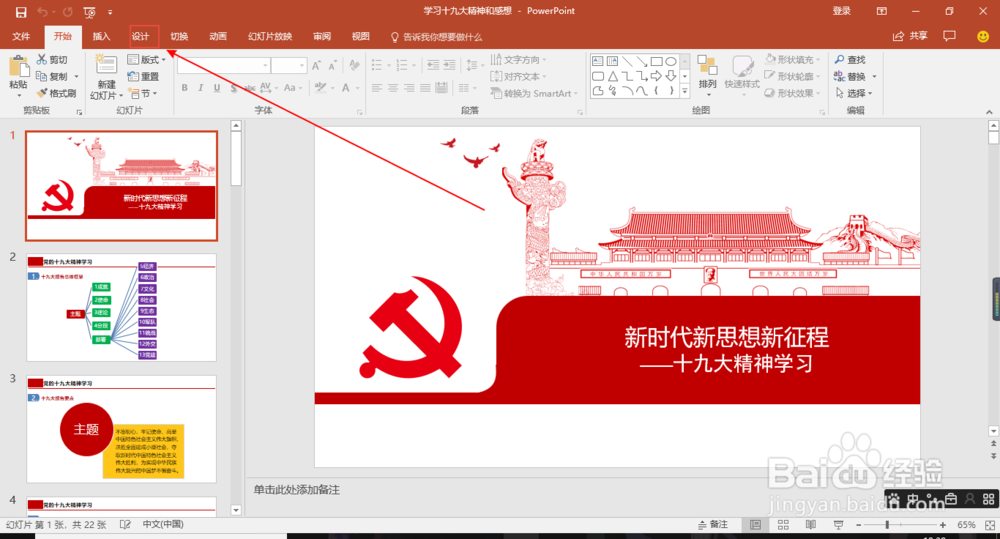Open the 文件 (File) menu

[21, 36]
